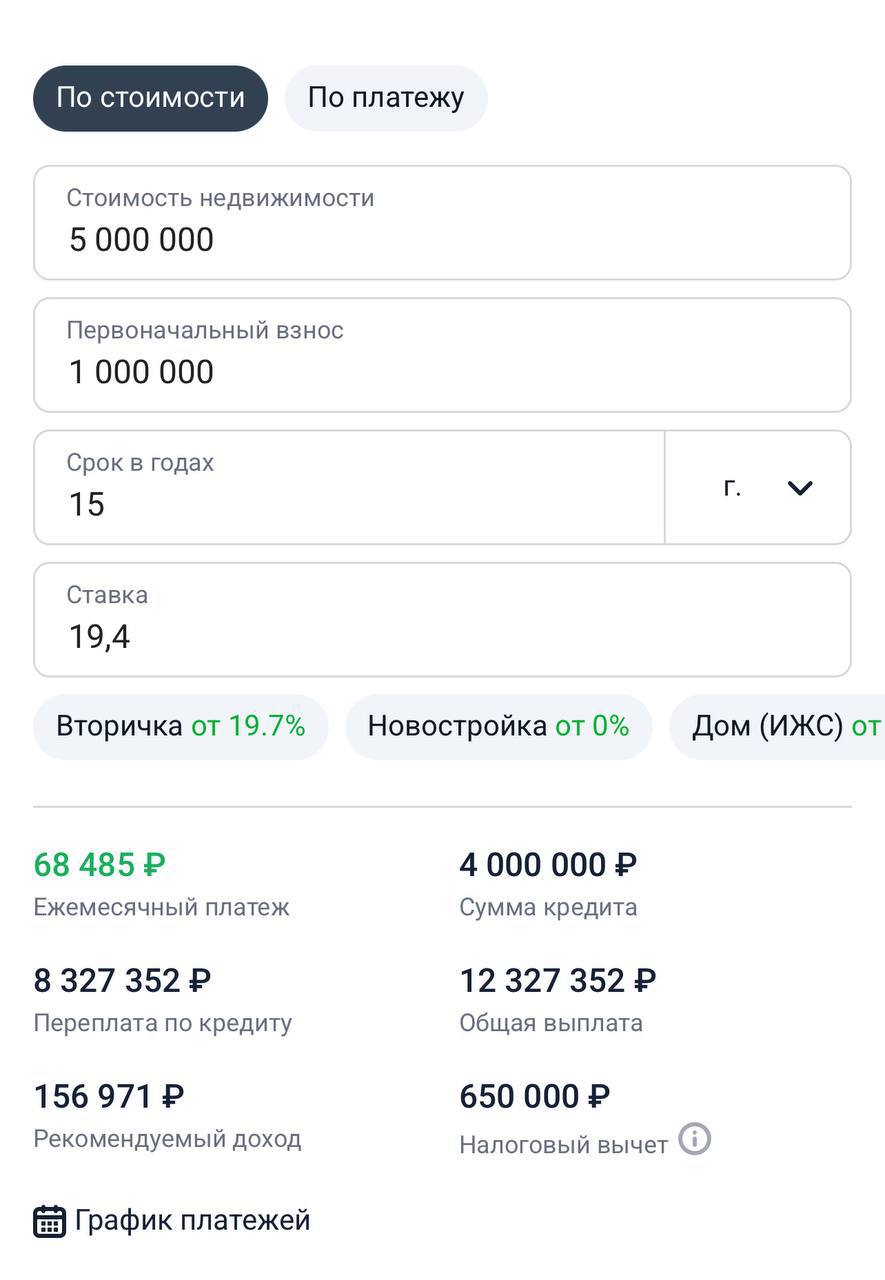Click the 8 327 352 ₽ overpayment amount
The height and width of the screenshot is (1280, 885).
122,981
